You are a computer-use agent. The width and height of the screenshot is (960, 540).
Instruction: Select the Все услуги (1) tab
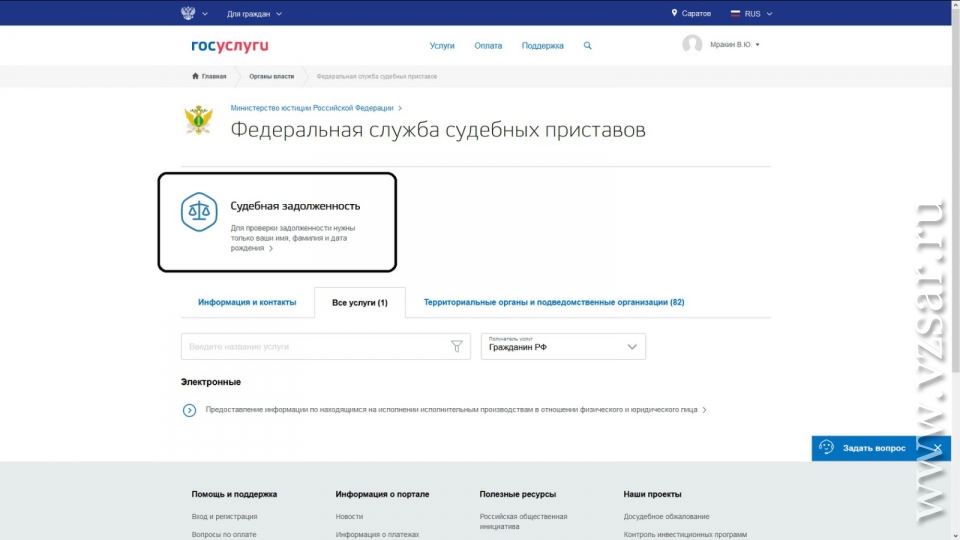click(359, 302)
